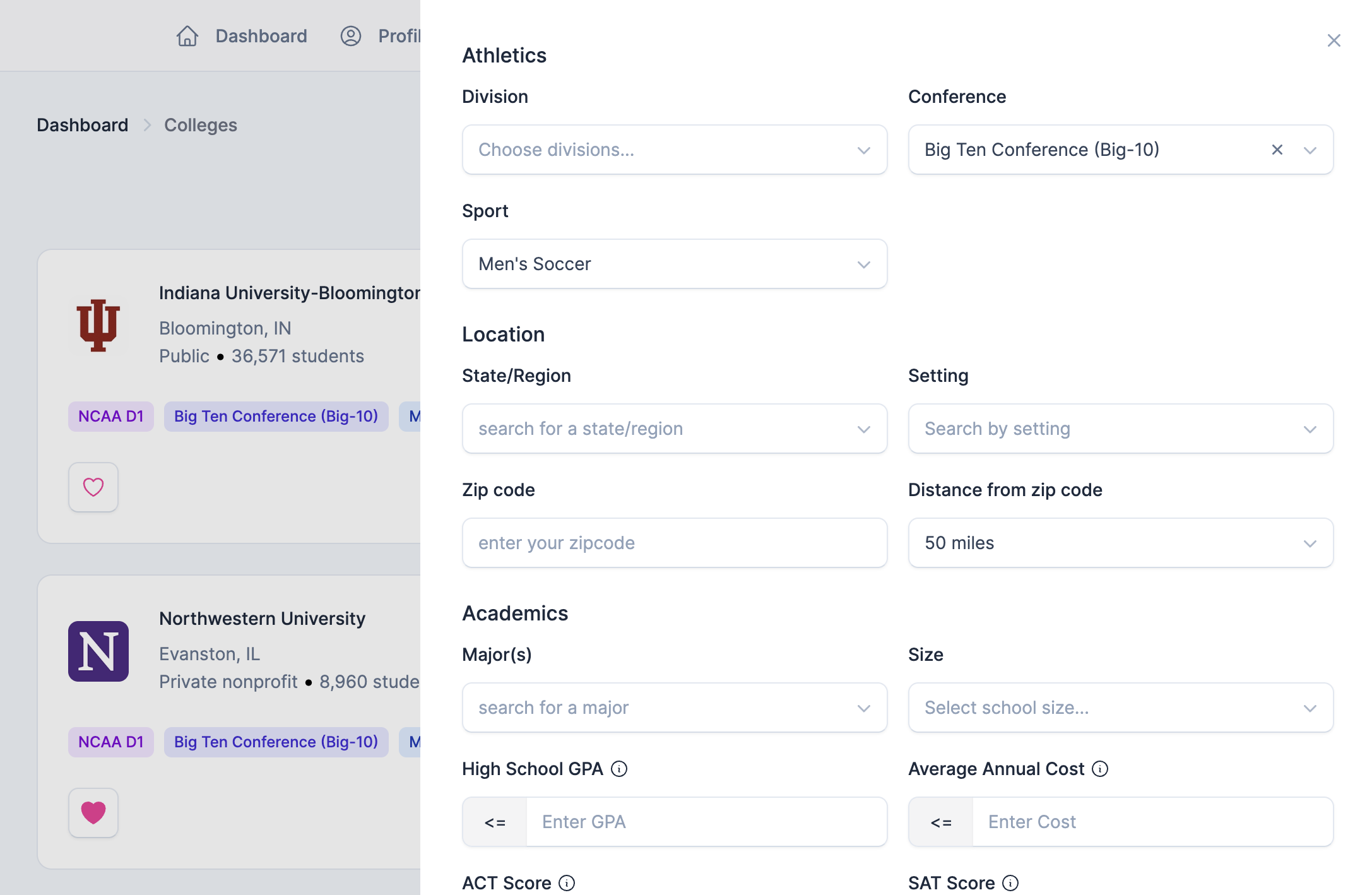Click the Average Annual Cost info icon
This screenshot has height=895, width=1372.
1100,769
